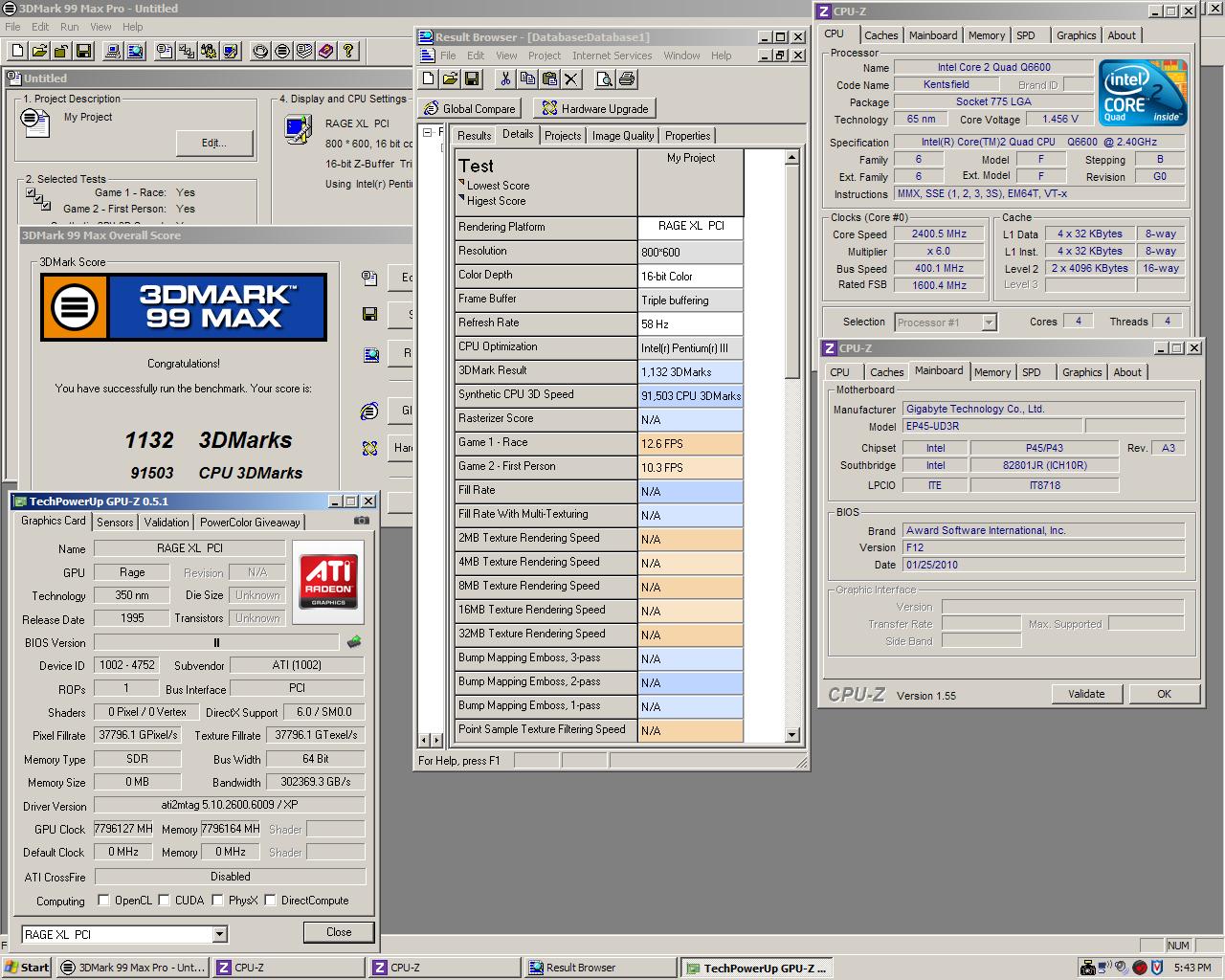This screenshot has height=980, width=1225.
Task: Click the BIOS save chip icon in GPU-Z
Action: coord(354,641)
